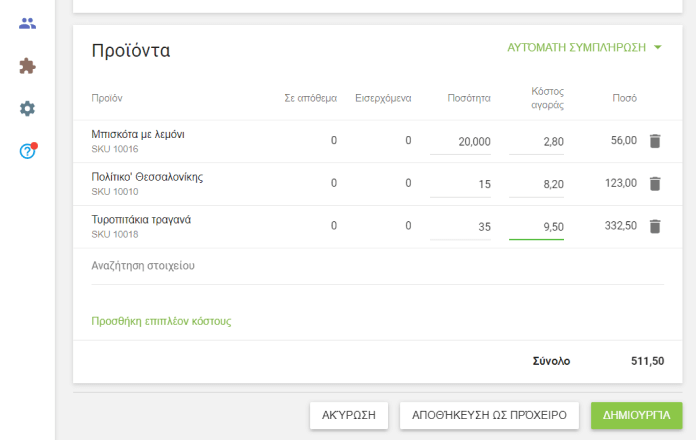Click the ΑΚΥΡΩΣΗ button

(x=348, y=416)
